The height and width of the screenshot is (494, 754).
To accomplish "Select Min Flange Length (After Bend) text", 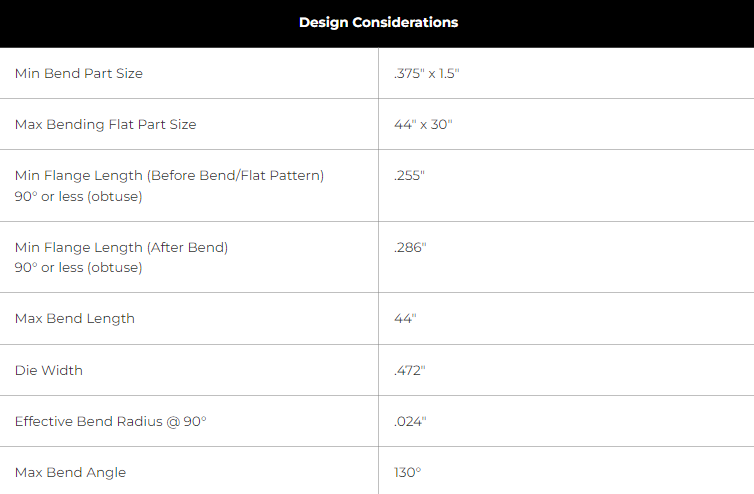I will tap(121, 247).
